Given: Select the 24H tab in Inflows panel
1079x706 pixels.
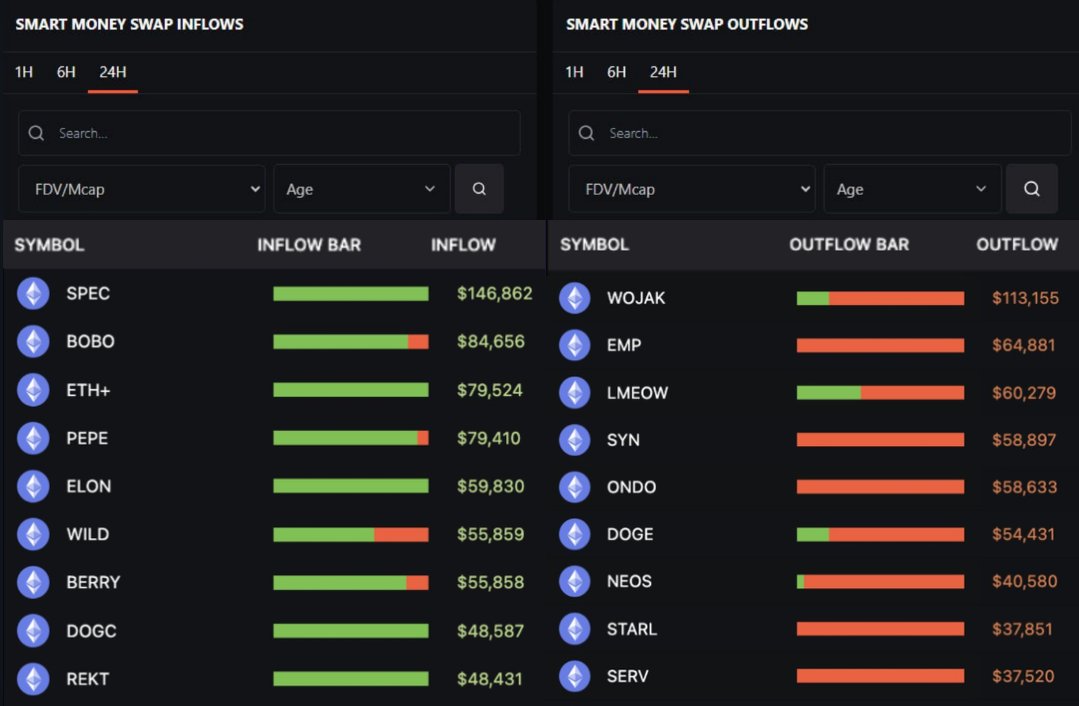Looking at the screenshot, I should pos(113,72).
